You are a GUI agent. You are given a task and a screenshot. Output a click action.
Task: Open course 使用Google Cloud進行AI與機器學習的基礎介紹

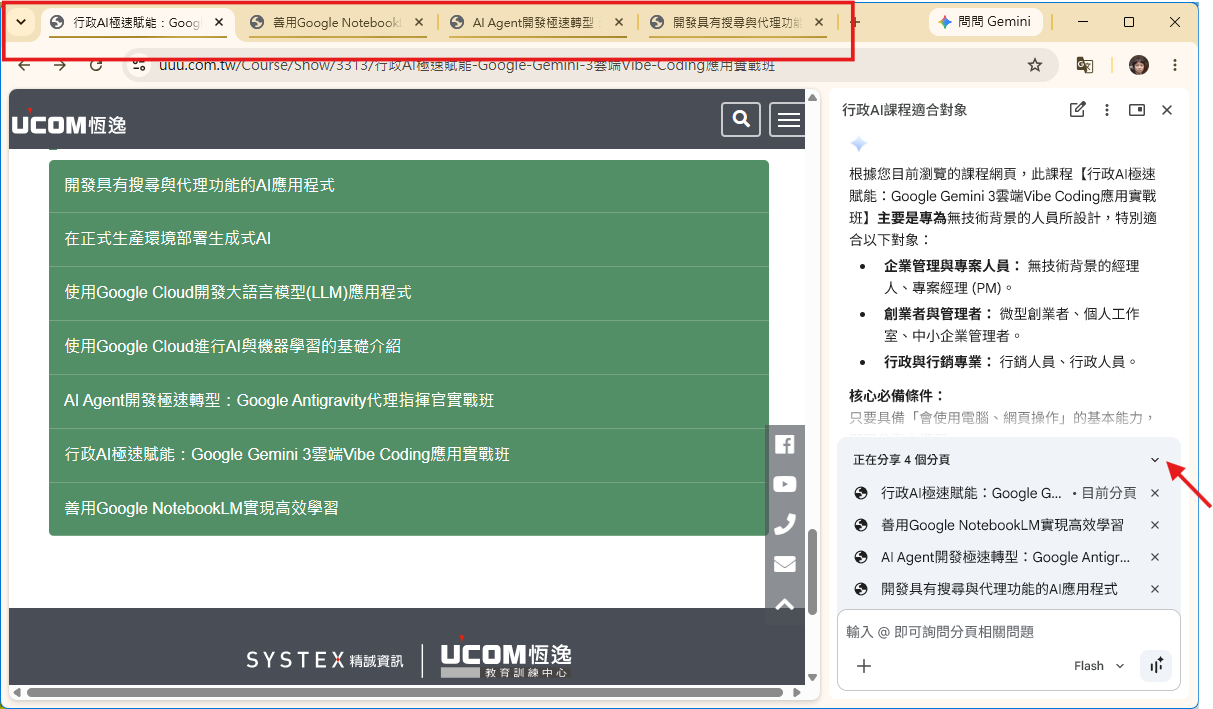[x=409, y=347]
